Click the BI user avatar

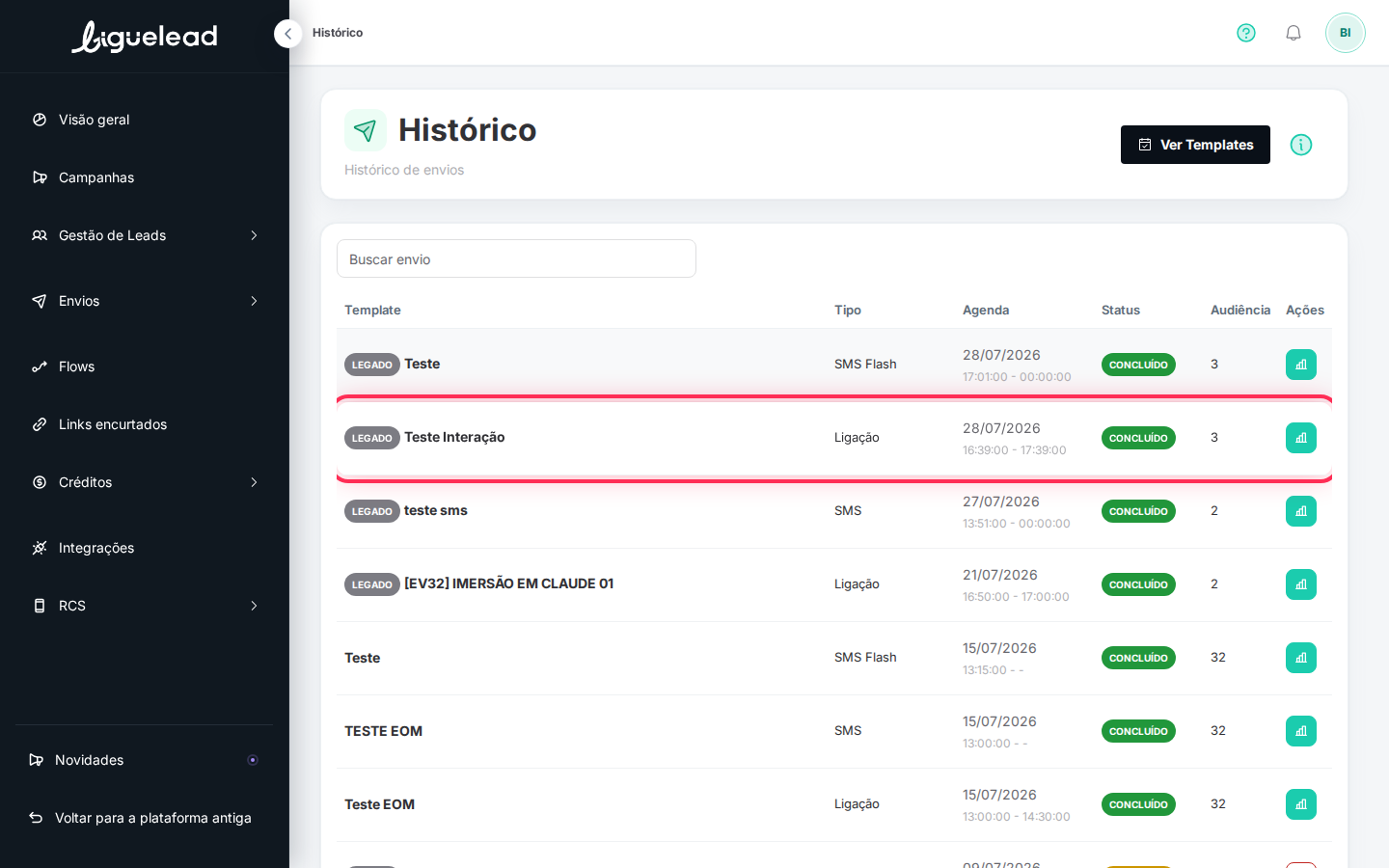click(x=1346, y=33)
